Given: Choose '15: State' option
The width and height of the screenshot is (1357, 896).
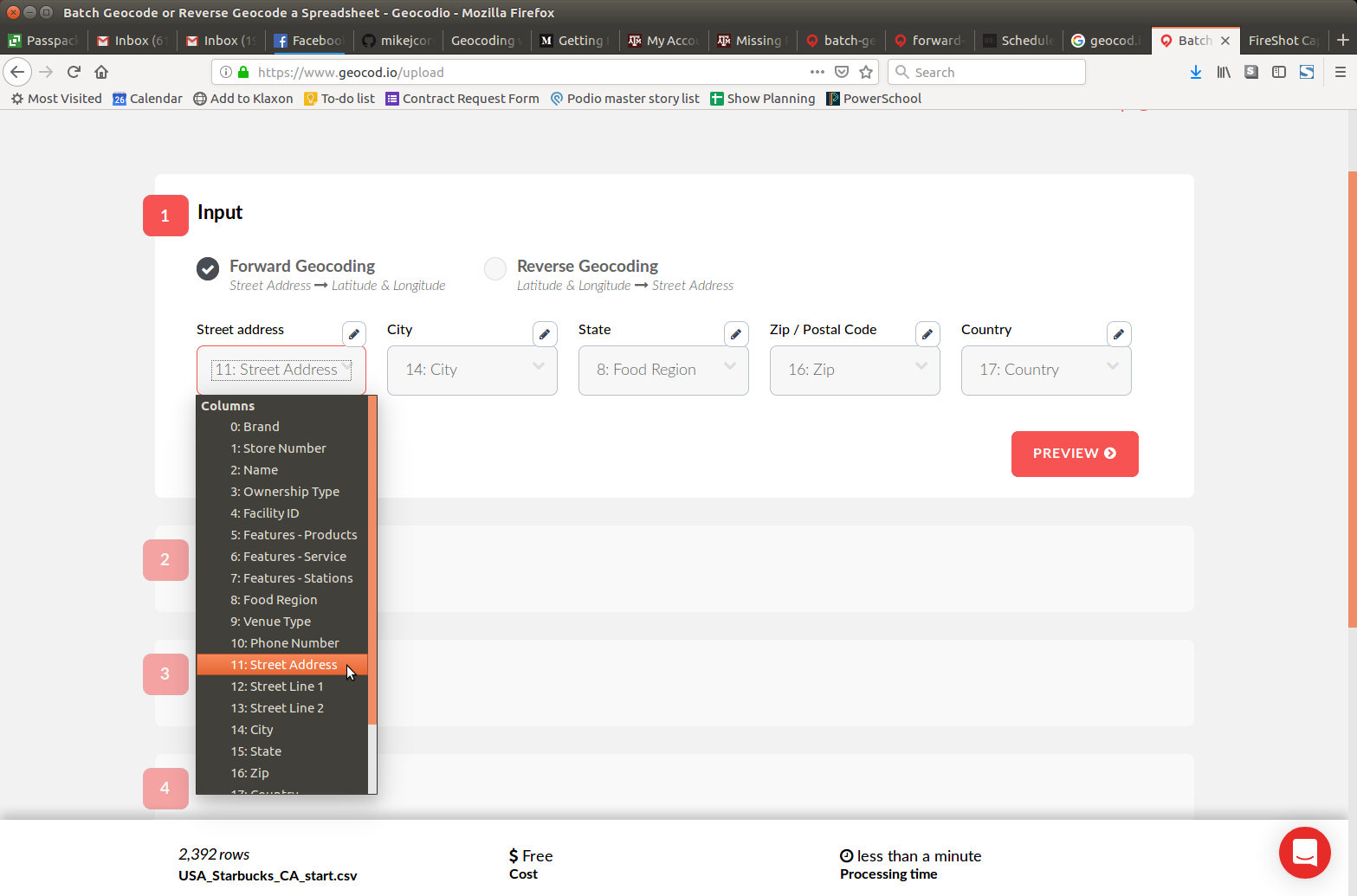Looking at the screenshot, I should point(282,751).
